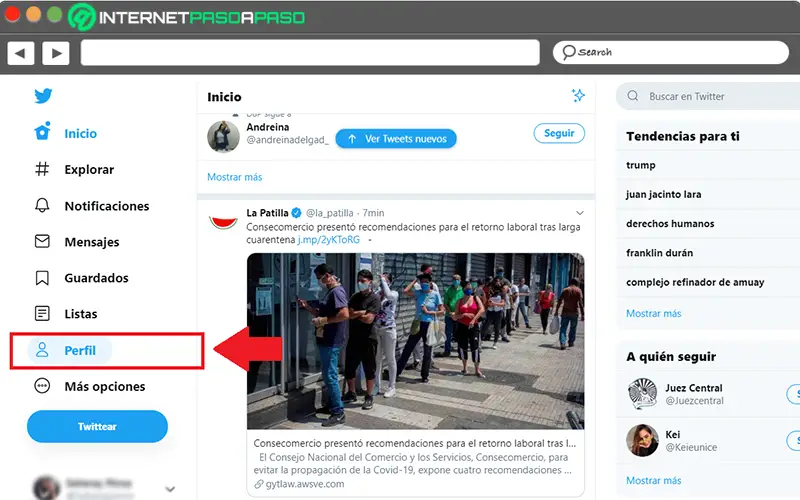
Task: Click the Mensajes envelope icon
Action: pyautogui.click(x=42, y=241)
